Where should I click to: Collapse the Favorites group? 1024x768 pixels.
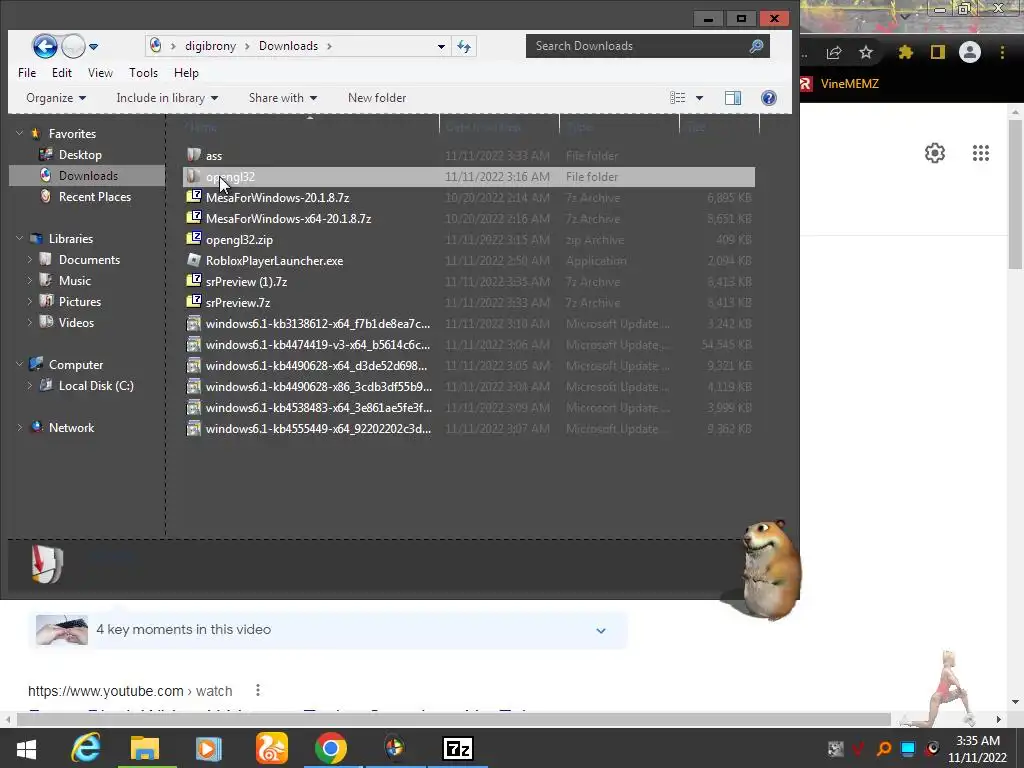[20, 133]
